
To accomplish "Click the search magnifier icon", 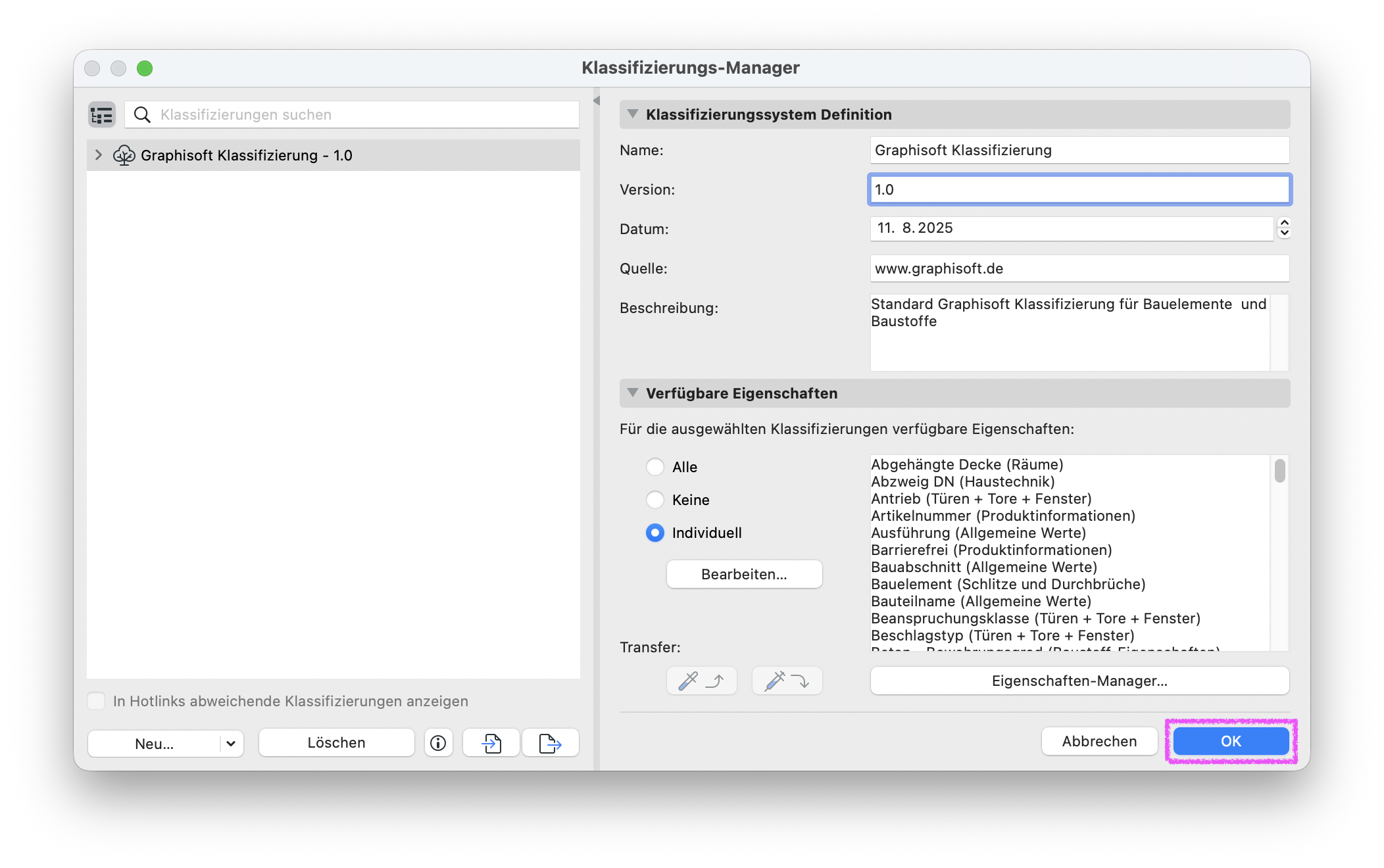I will coord(142,115).
